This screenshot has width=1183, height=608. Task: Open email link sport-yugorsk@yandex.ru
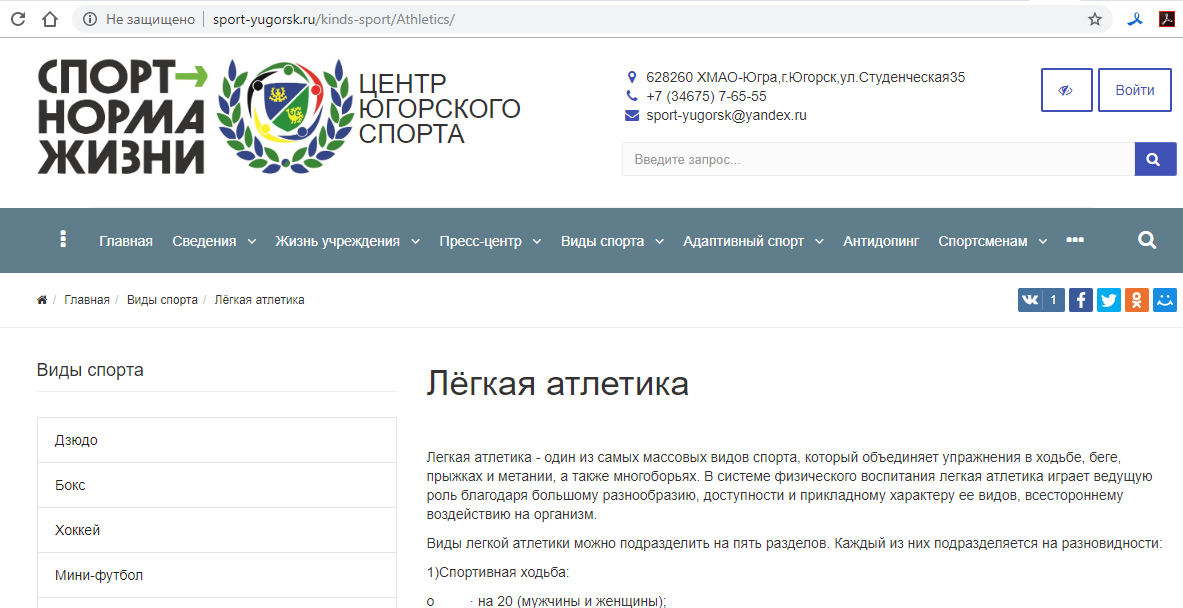coord(727,115)
